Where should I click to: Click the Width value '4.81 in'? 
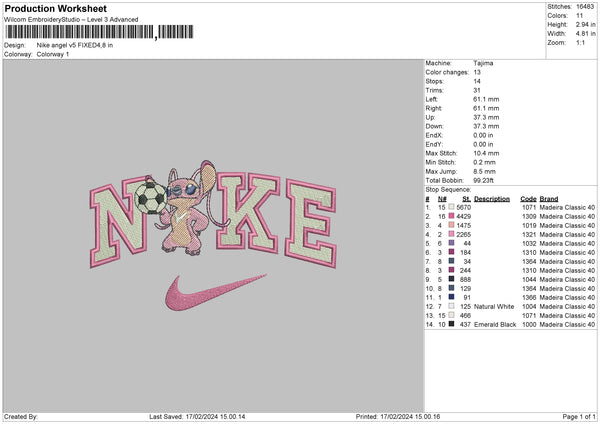pyautogui.click(x=585, y=34)
